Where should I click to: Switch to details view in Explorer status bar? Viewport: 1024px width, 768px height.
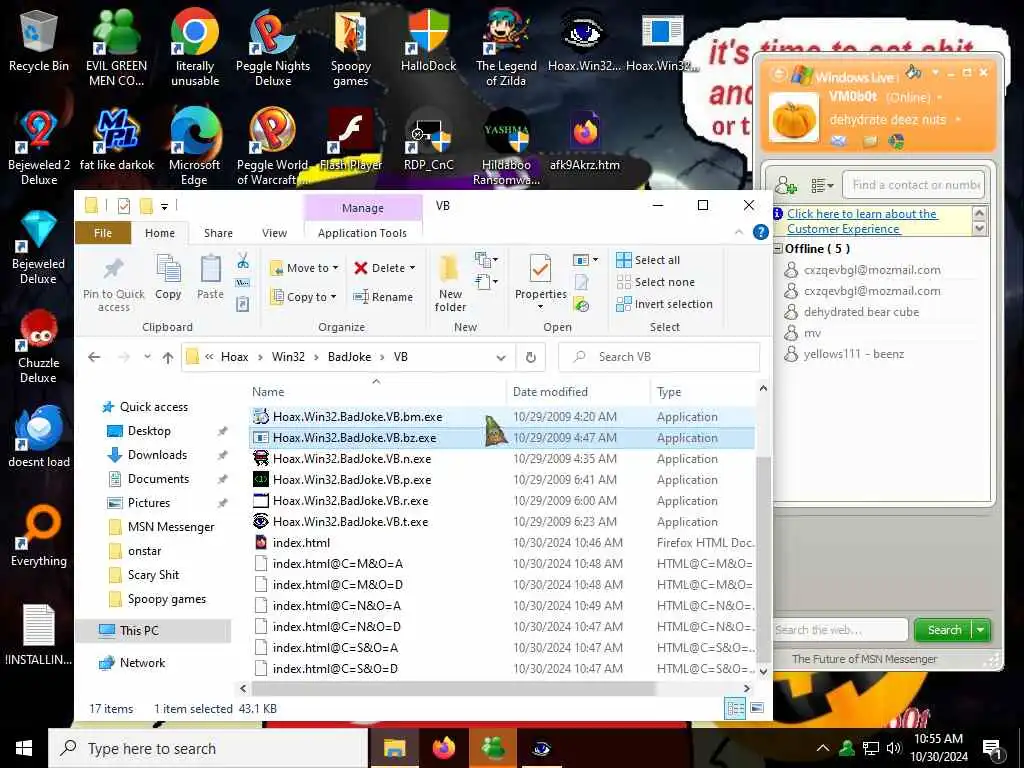coord(735,708)
